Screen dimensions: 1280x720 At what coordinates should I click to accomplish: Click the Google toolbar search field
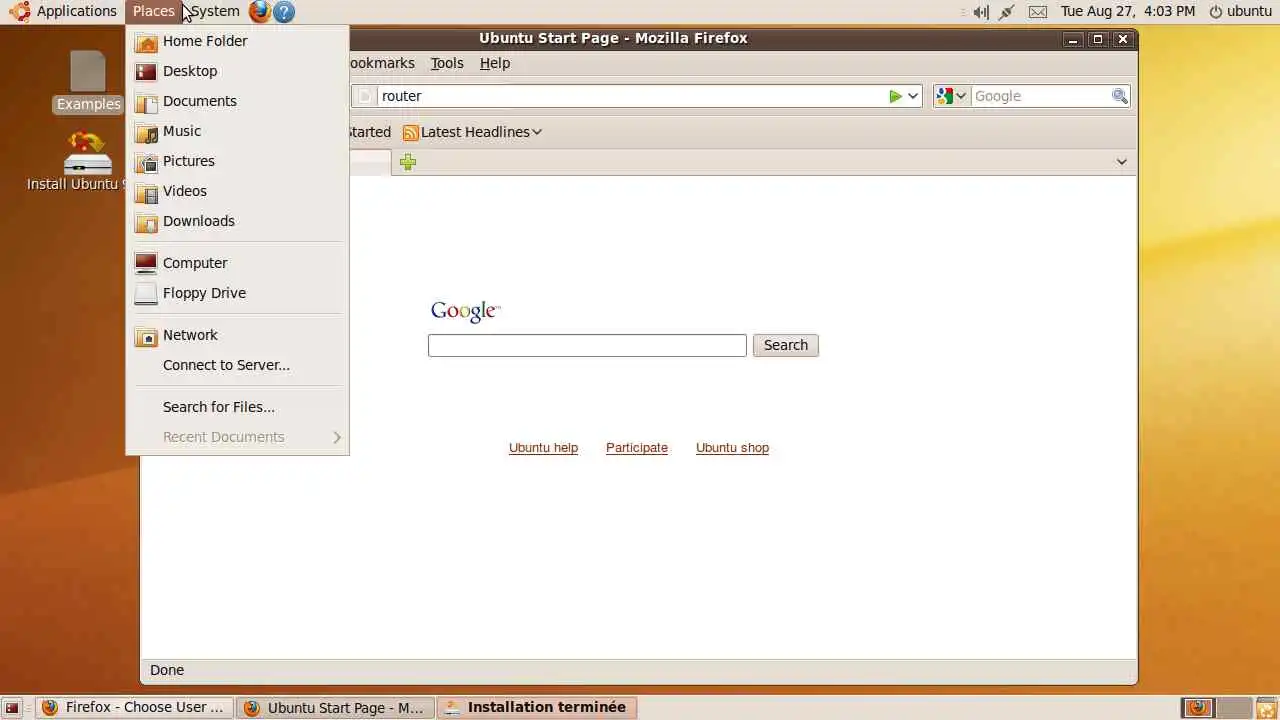pos(1040,96)
